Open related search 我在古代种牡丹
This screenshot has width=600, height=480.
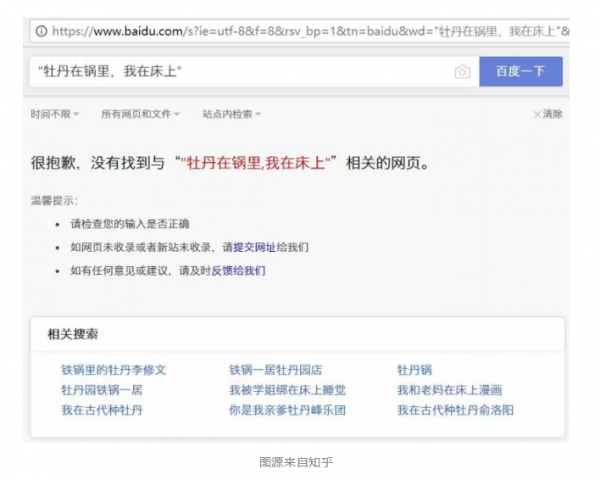click(102, 410)
